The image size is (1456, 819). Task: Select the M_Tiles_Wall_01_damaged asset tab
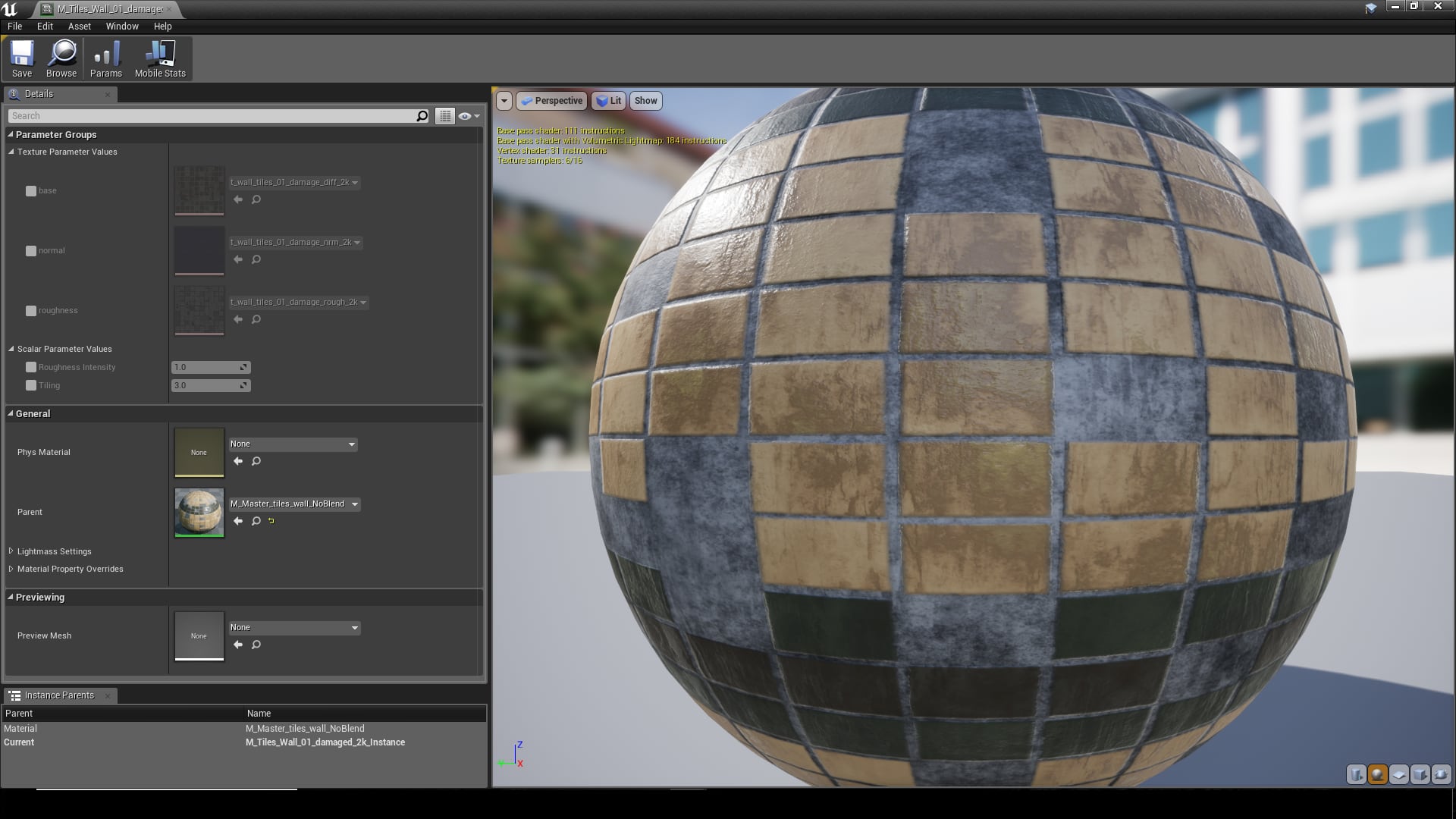coord(106,9)
